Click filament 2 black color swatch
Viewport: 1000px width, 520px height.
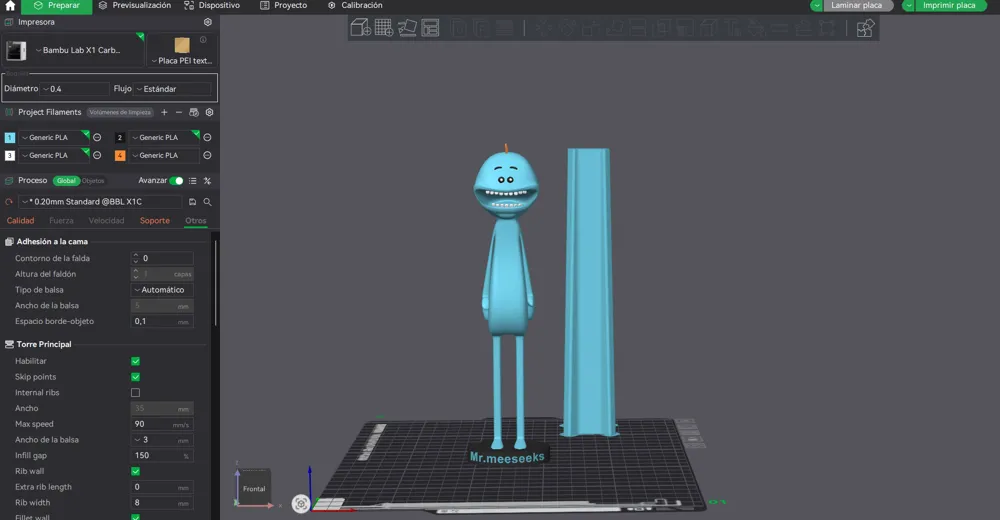[120, 137]
